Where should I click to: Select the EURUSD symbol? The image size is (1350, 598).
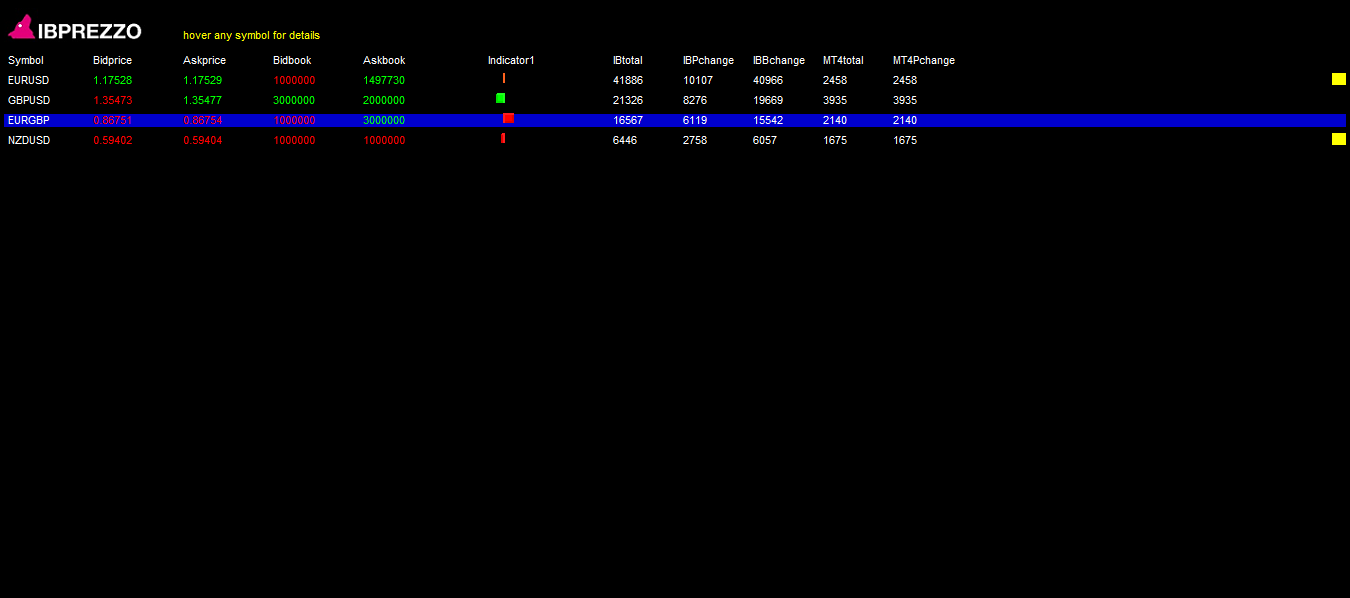click(x=28, y=80)
